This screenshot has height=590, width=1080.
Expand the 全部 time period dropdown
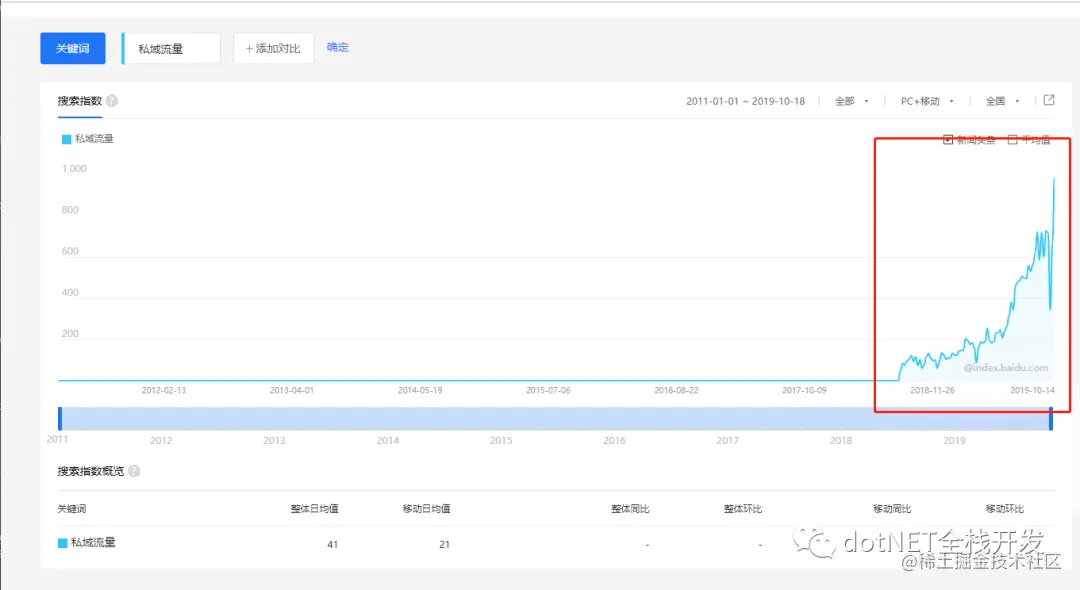coord(851,101)
